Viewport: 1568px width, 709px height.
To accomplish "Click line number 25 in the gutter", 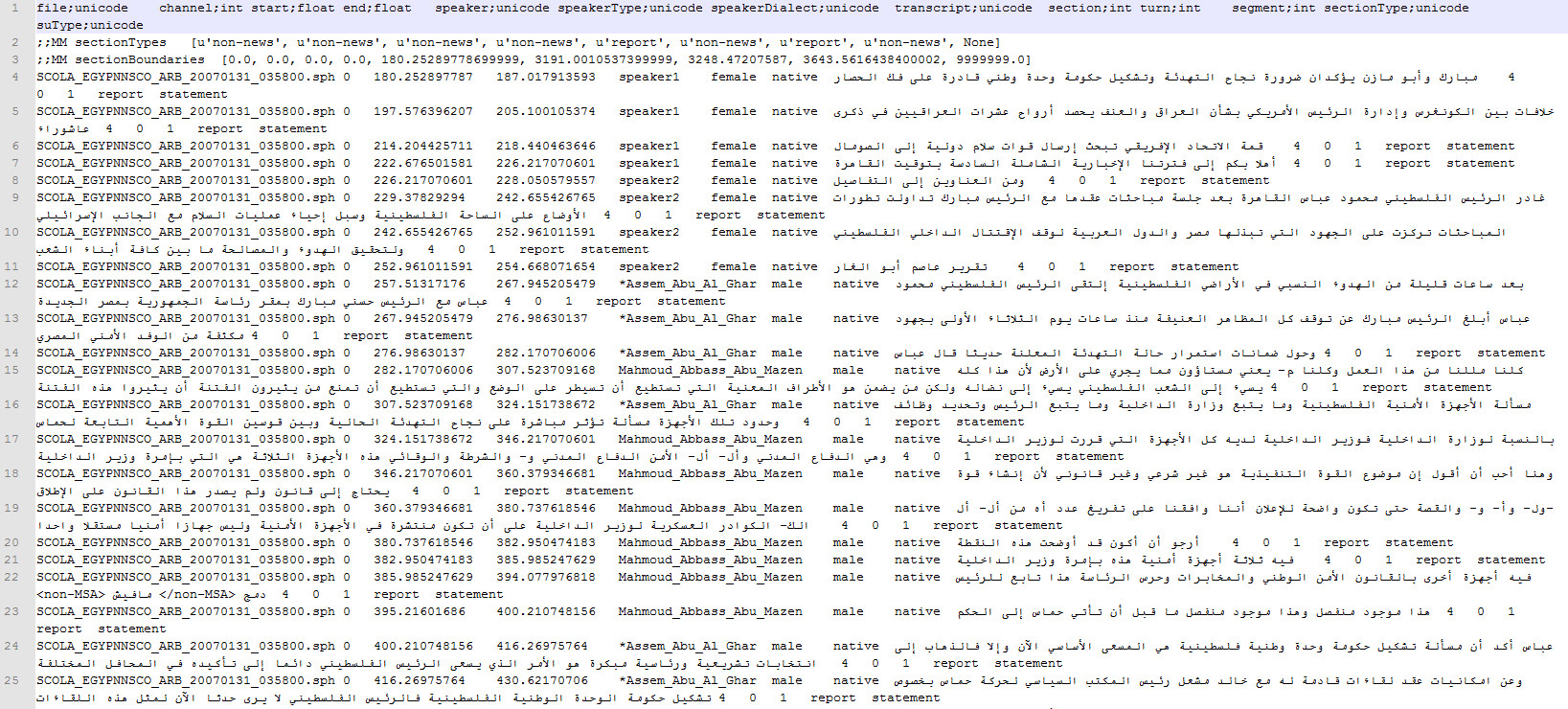I will tap(11, 680).
